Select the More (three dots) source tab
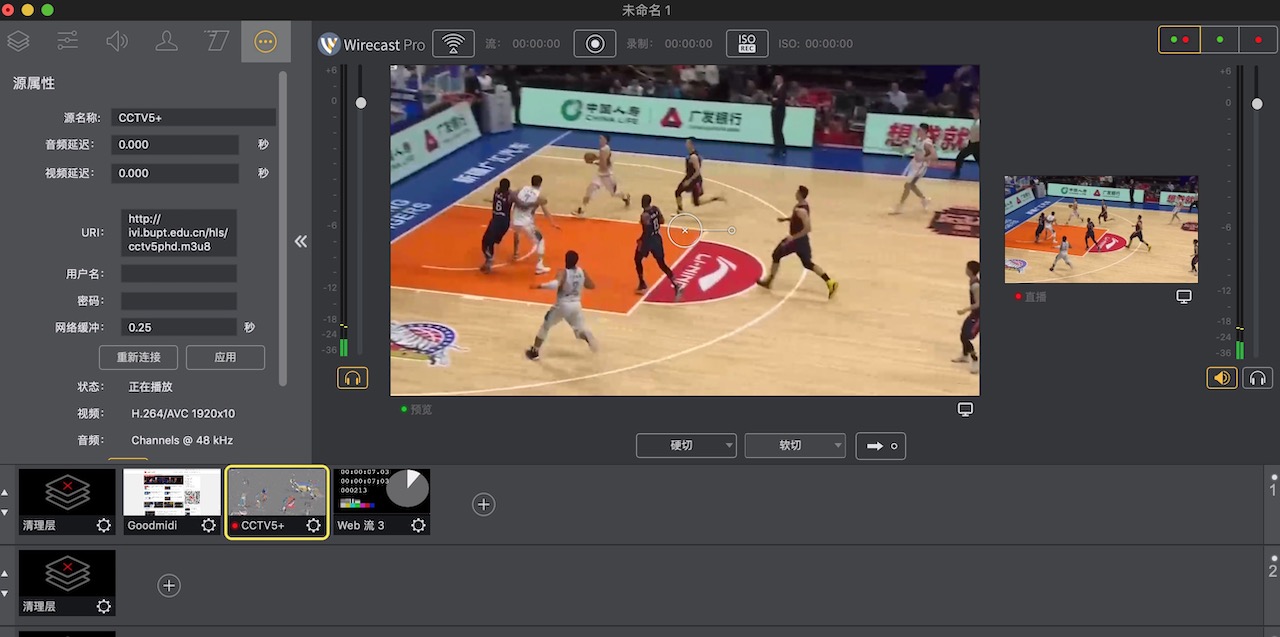Image resolution: width=1280 pixels, height=637 pixels. pos(265,41)
